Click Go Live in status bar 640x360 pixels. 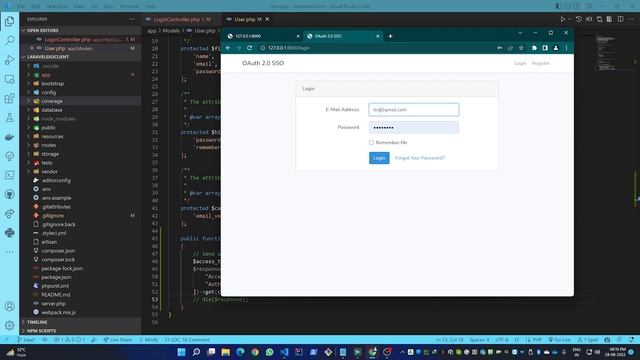coord(560,340)
